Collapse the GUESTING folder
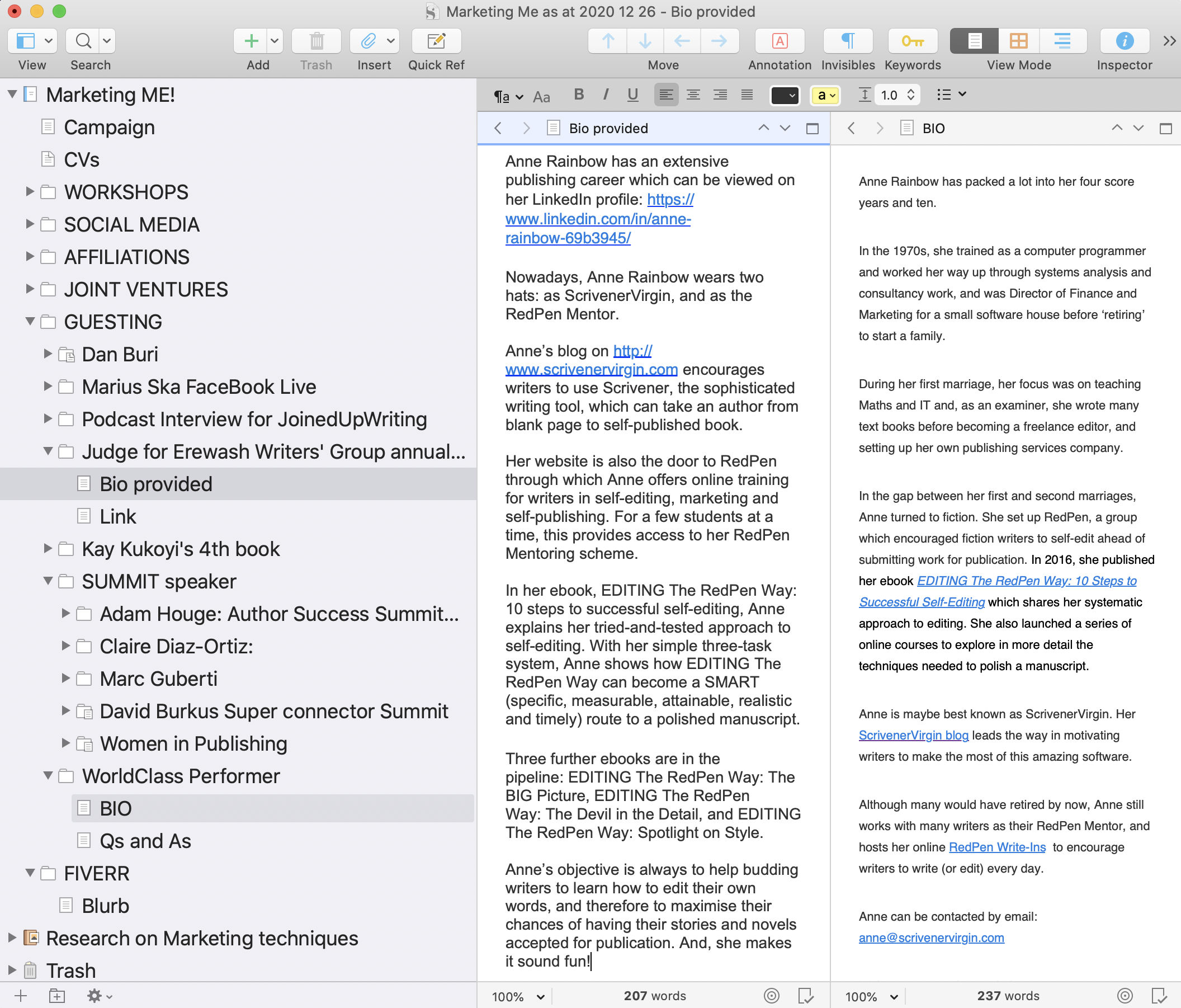The width and height of the screenshot is (1181, 1008). [30, 322]
